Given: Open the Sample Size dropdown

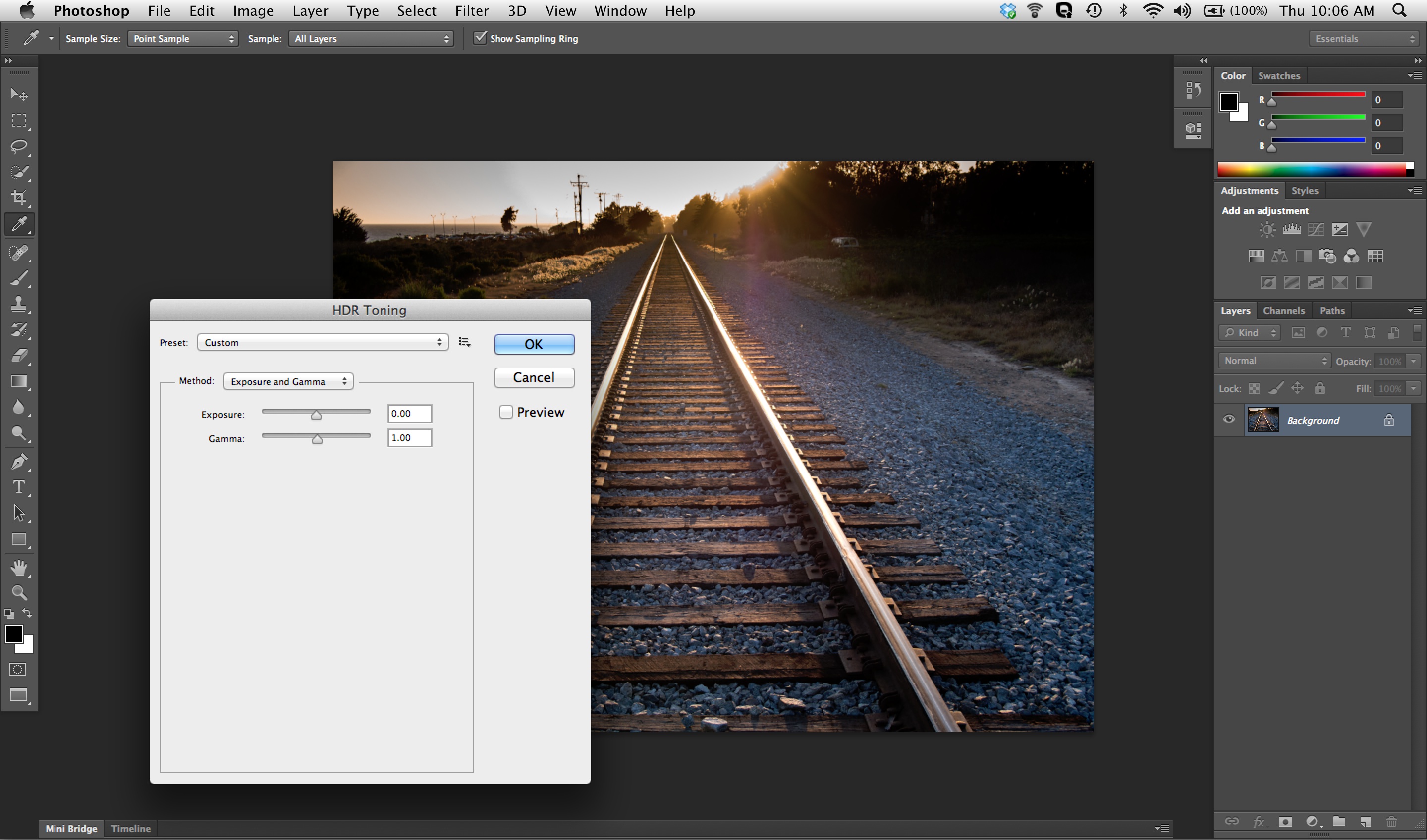Looking at the screenshot, I should pyautogui.click(x=182, y=38).
